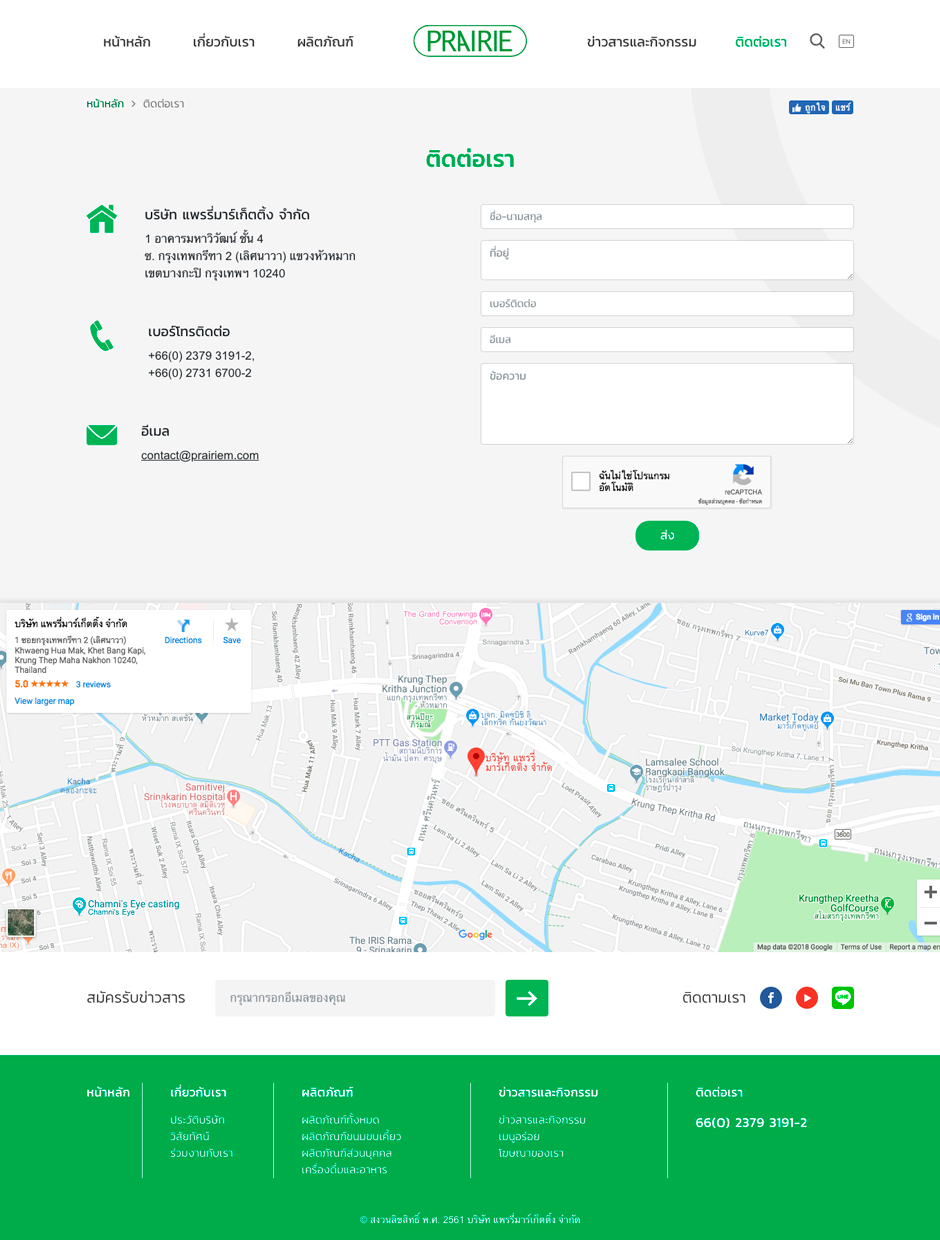Click the green envelope email icon

pos(102,435)
